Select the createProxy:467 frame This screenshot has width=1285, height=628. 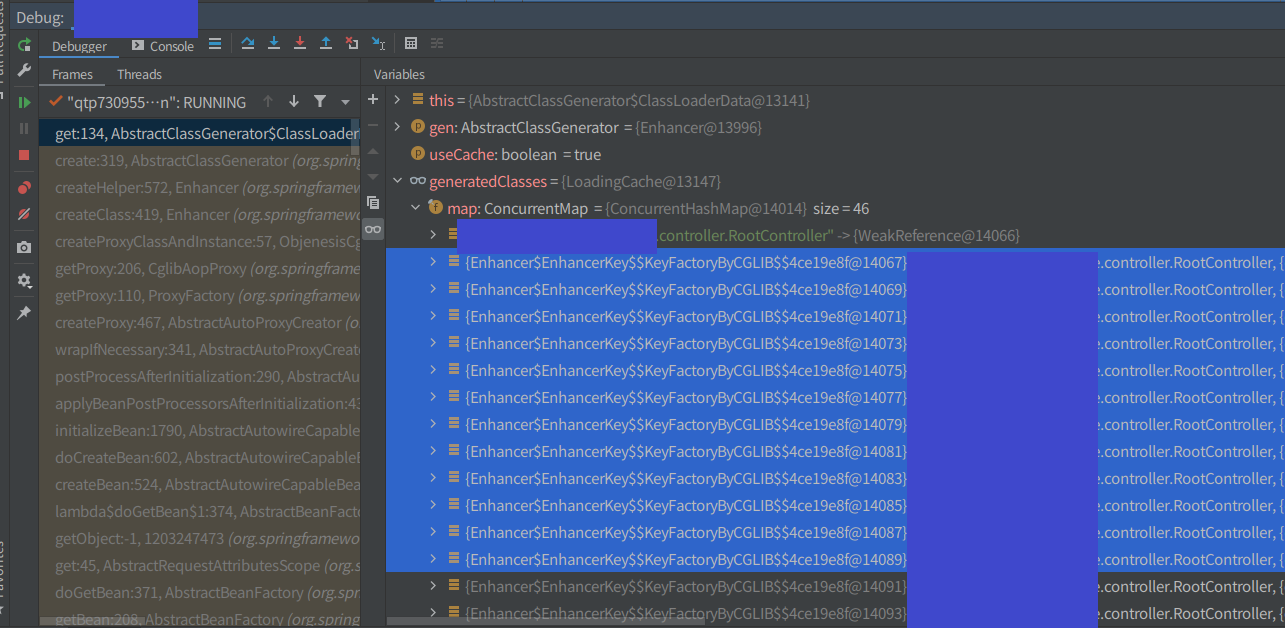click(x=199, y=323)
